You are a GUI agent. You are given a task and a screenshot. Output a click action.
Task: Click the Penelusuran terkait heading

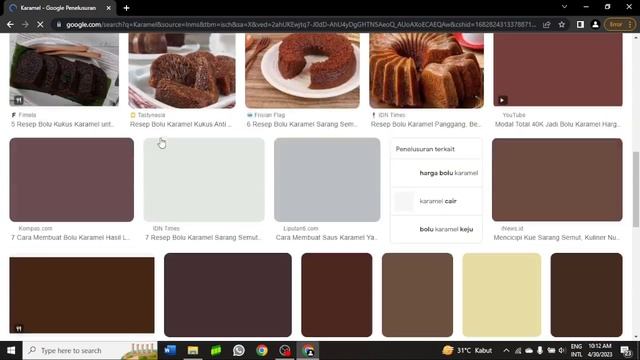[425, 149]
